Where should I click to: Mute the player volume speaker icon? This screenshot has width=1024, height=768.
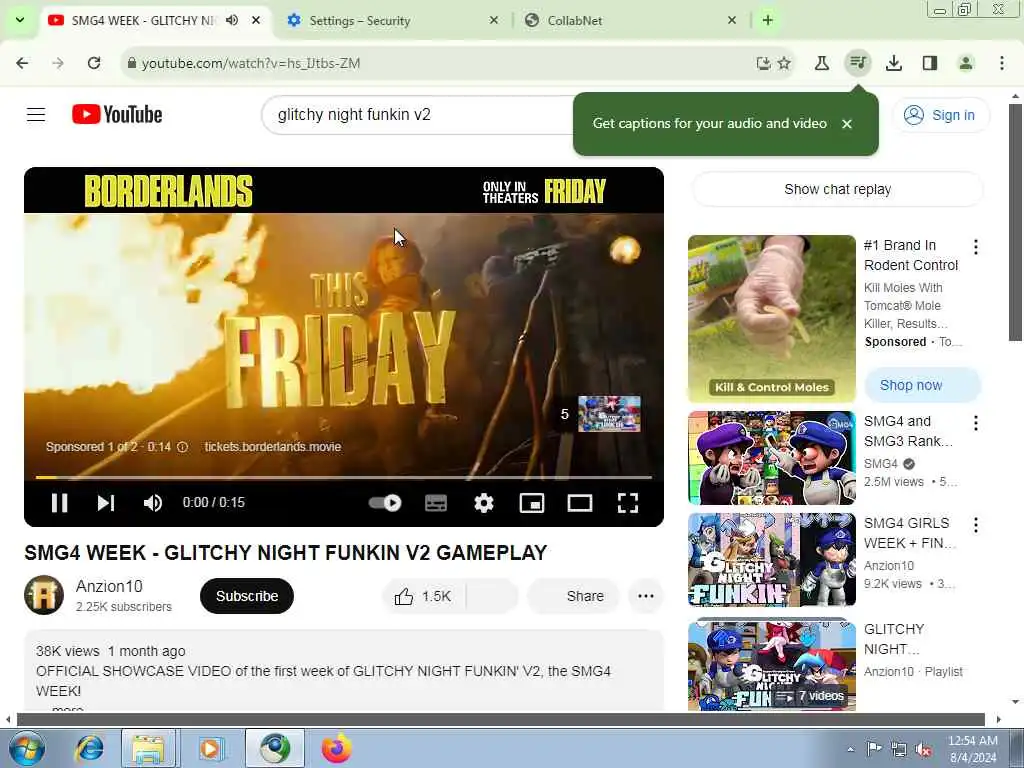(153, 503)
